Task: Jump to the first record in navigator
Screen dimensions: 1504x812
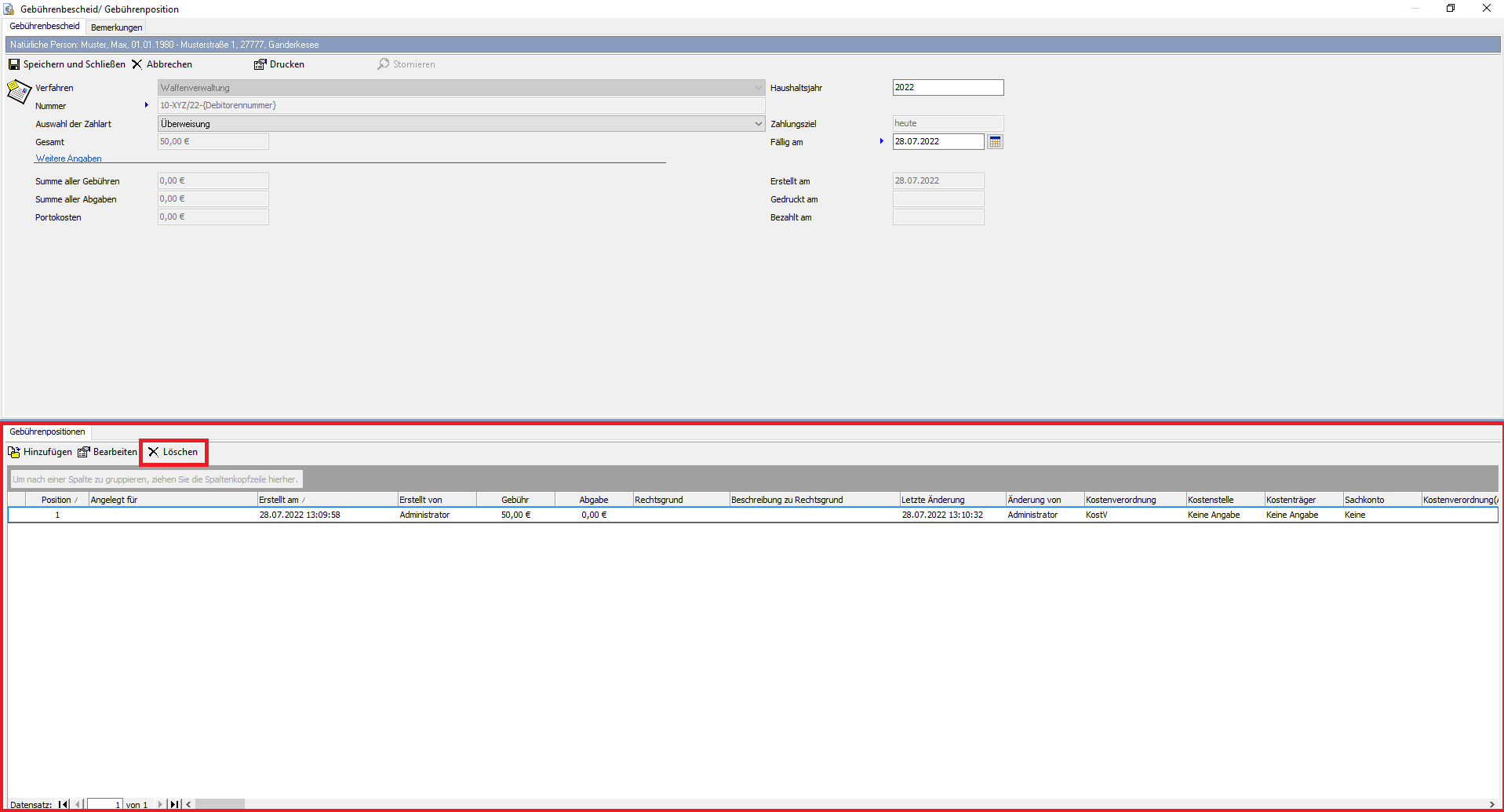Action: 63,804
